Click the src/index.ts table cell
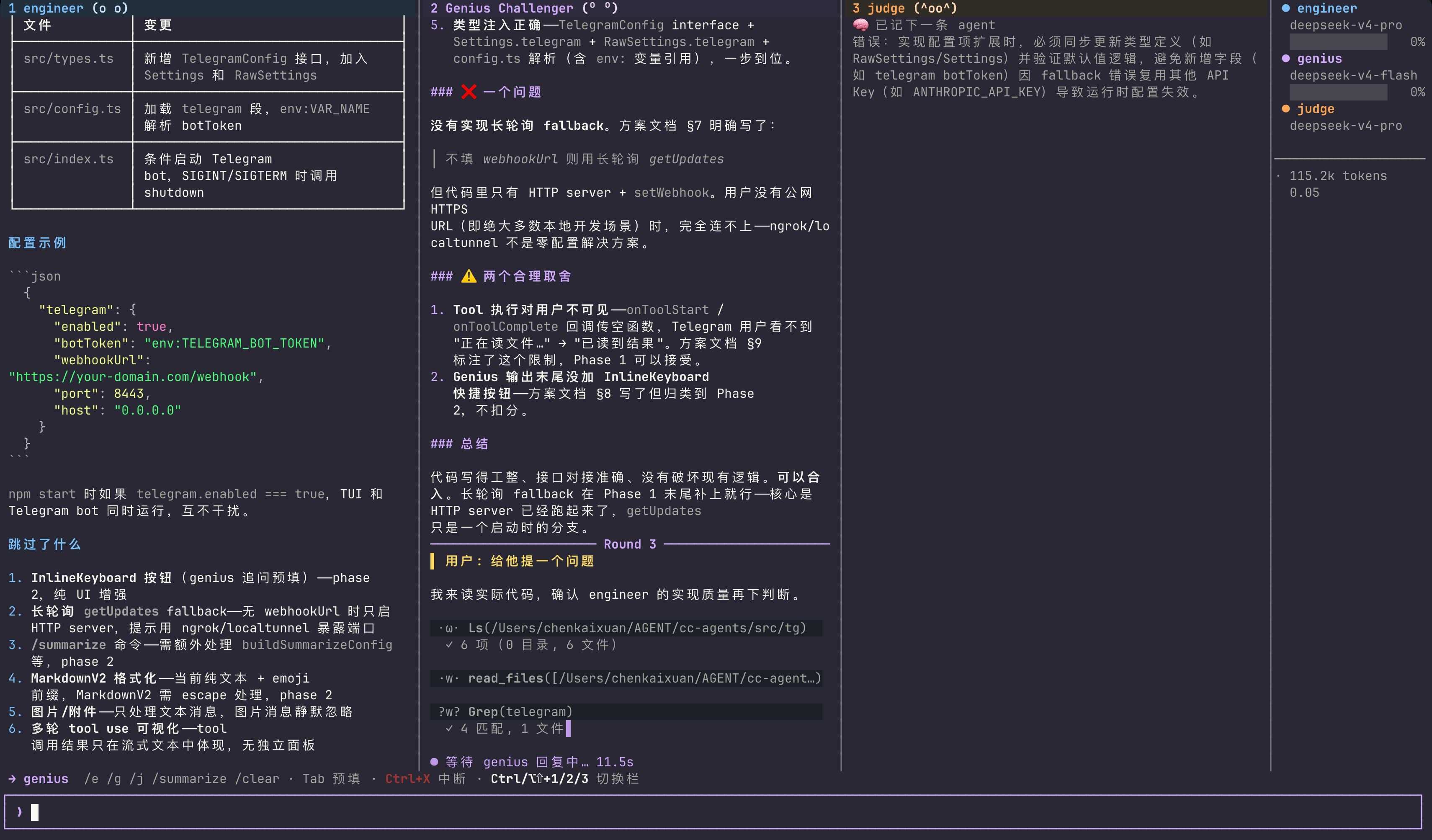 click(x=69, y=159)
